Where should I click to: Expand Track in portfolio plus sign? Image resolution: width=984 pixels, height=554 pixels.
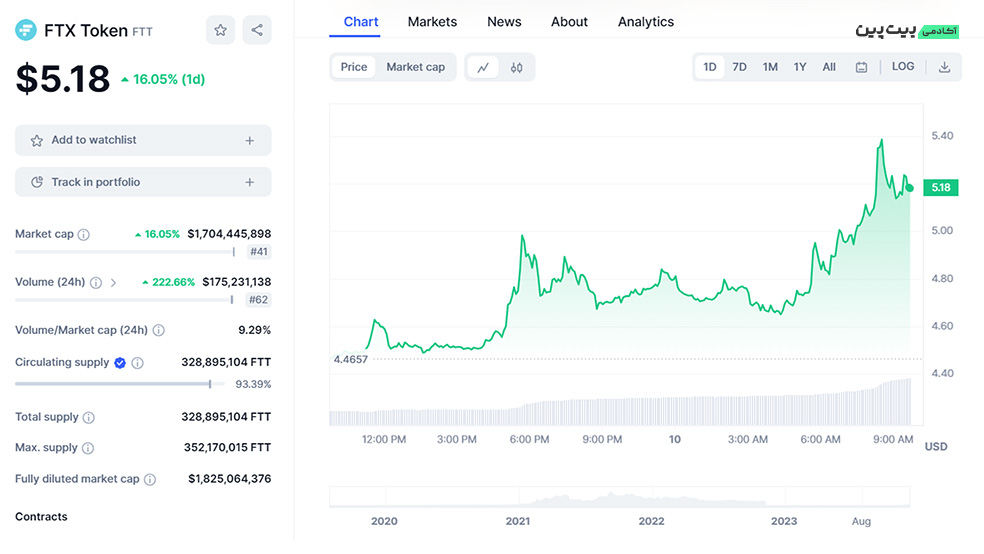pyautogui.click(x=250, y=183)
